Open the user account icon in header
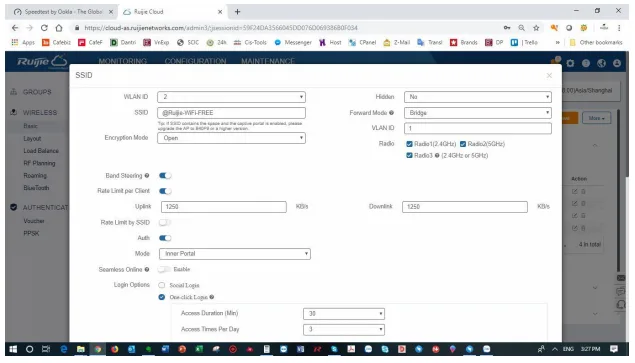Viewport: 635px width, 363px height. (616, 63)
